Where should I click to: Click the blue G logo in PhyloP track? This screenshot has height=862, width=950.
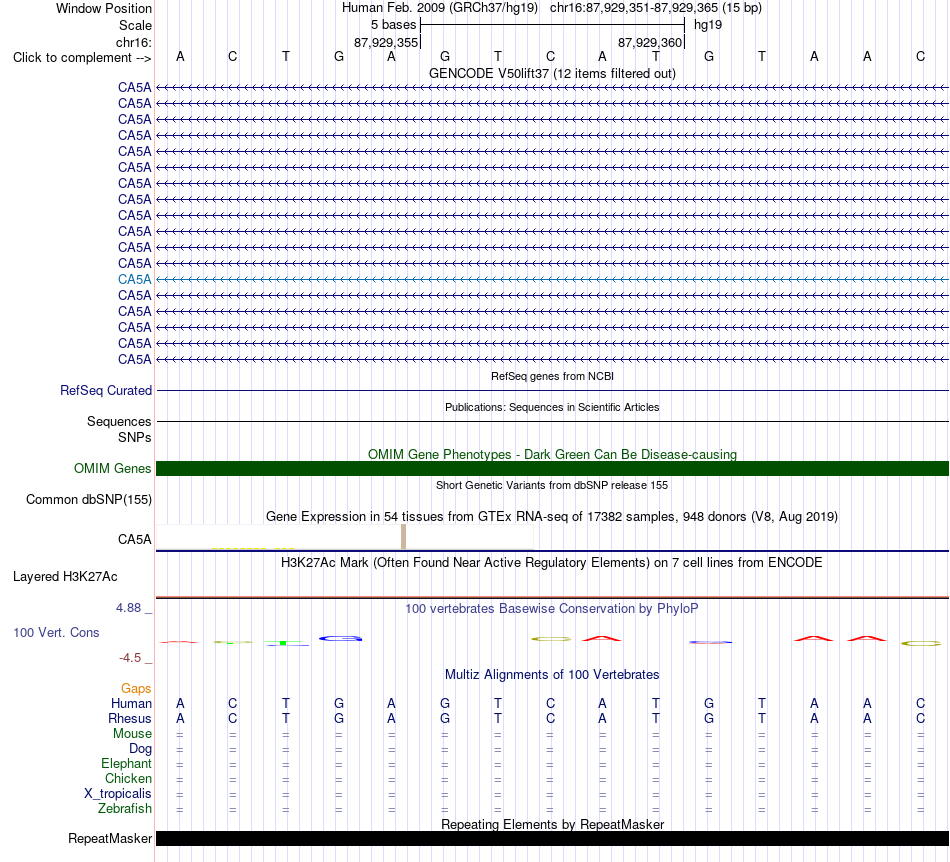[340, 638]
